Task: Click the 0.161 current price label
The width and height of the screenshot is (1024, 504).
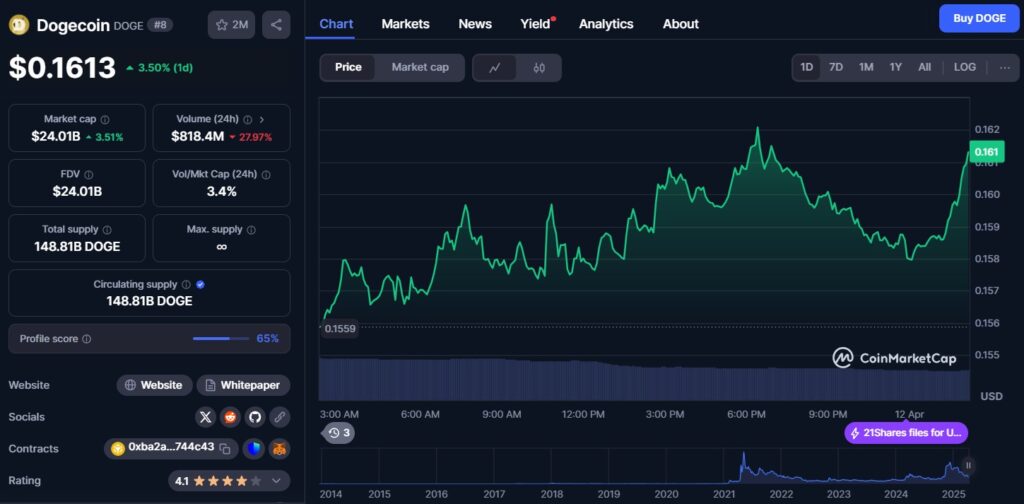Action: (986, 152)
